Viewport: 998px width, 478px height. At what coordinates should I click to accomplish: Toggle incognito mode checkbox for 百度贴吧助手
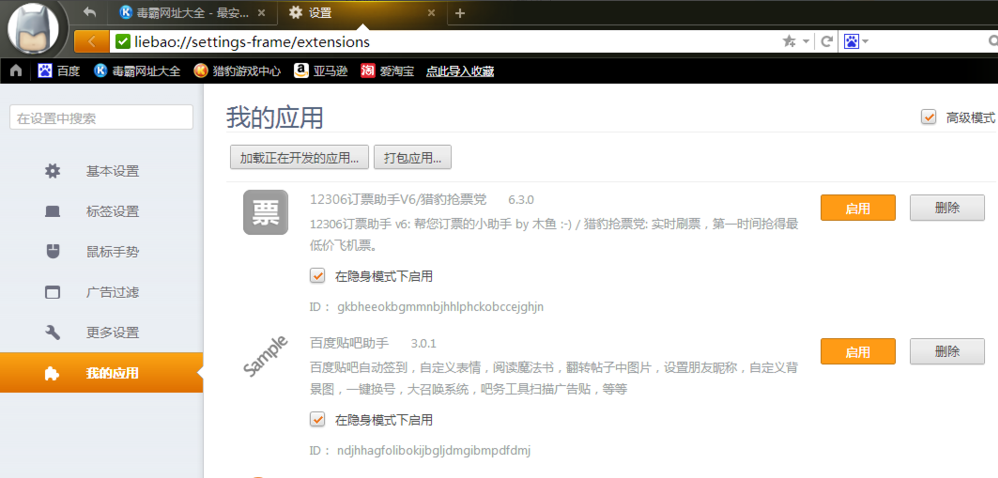[x=318, y=420]
